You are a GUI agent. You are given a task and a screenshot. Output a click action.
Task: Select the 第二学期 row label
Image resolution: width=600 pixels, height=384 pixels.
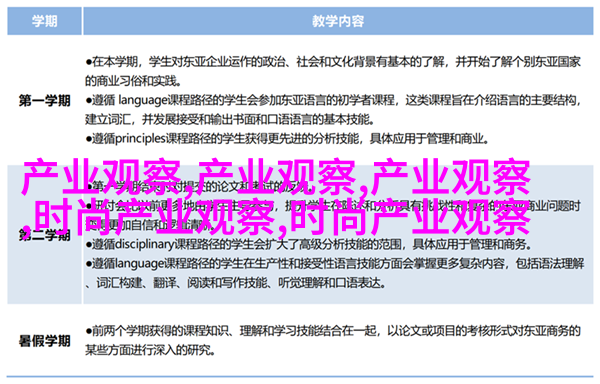44,234
